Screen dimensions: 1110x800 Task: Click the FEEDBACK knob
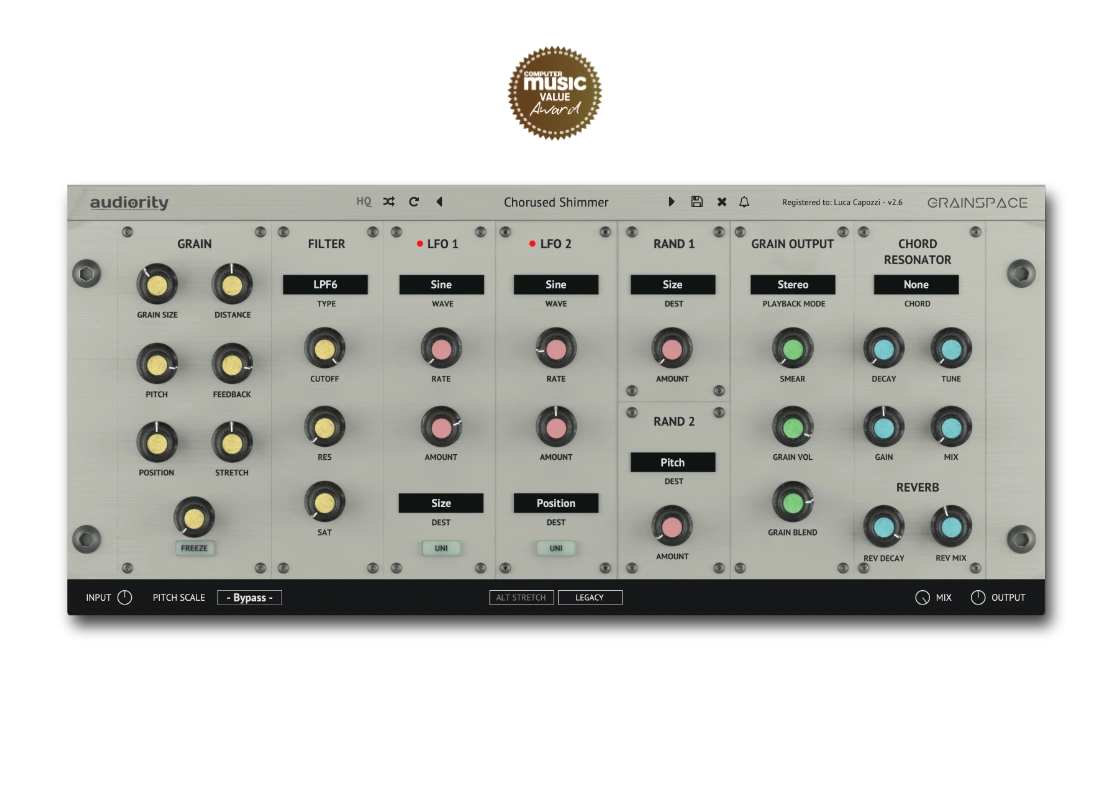pos(232,365)
